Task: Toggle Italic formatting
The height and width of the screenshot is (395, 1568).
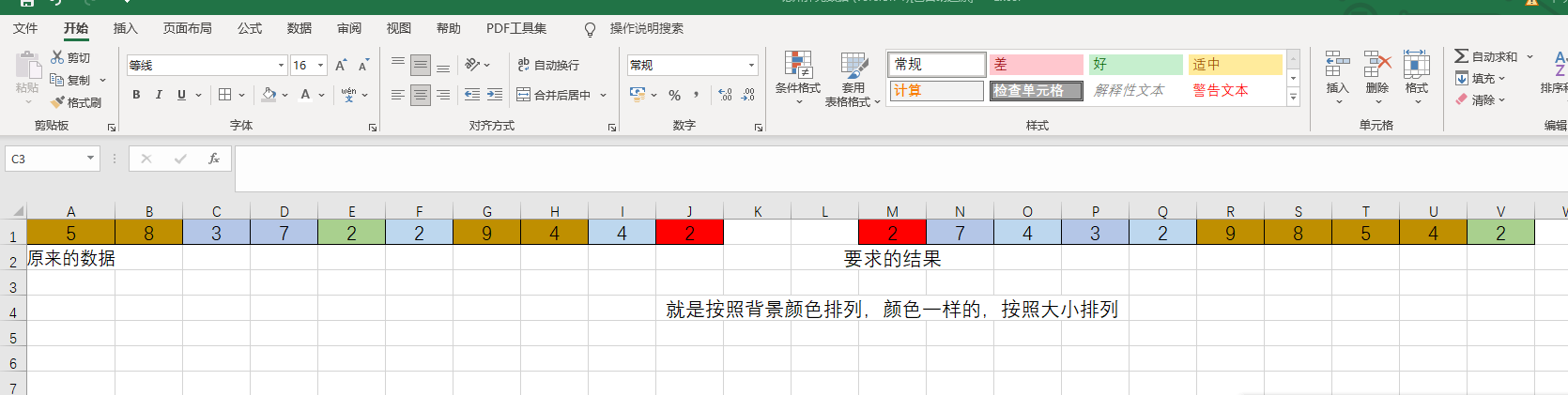Action: [159, 95]
